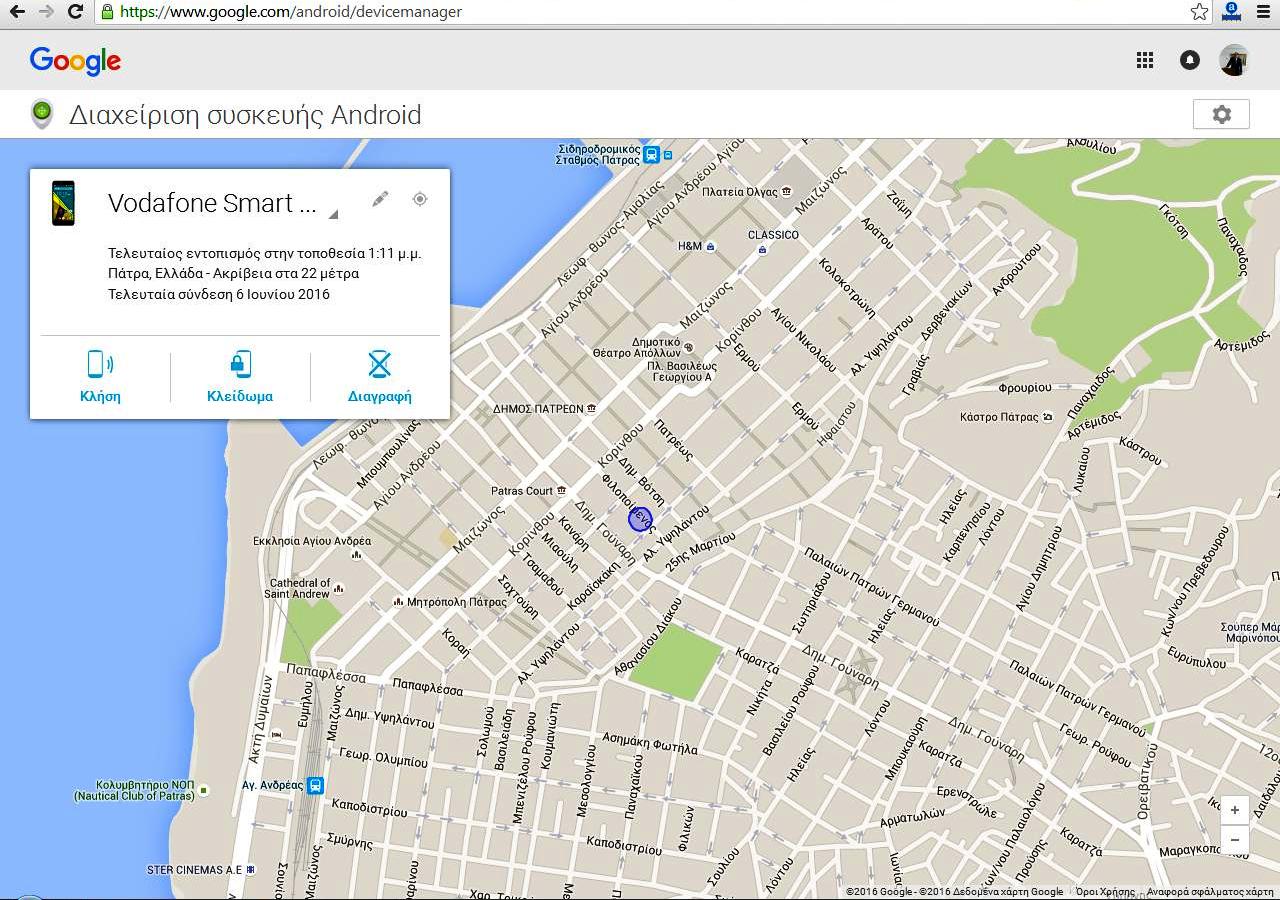Click the address bar URL

click(290, 12)
